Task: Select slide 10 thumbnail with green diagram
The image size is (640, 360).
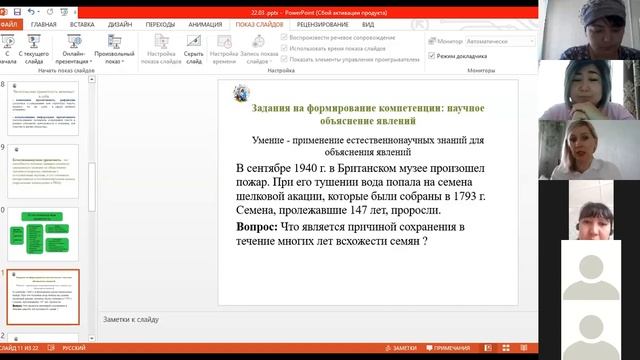Action: coord(43,234)
